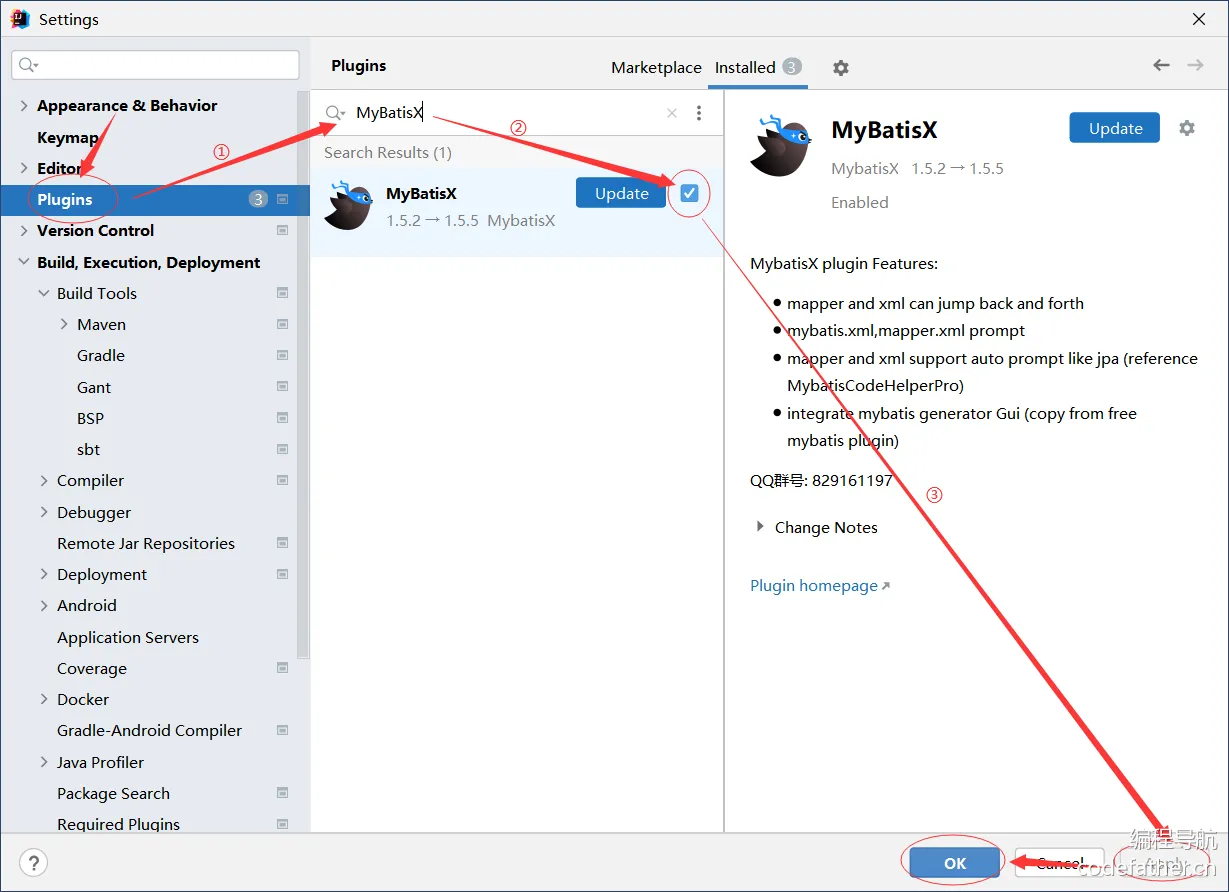Click the MyBatisX detail gear icon
Screen dimensions: 1229x892
(1187, 128)
